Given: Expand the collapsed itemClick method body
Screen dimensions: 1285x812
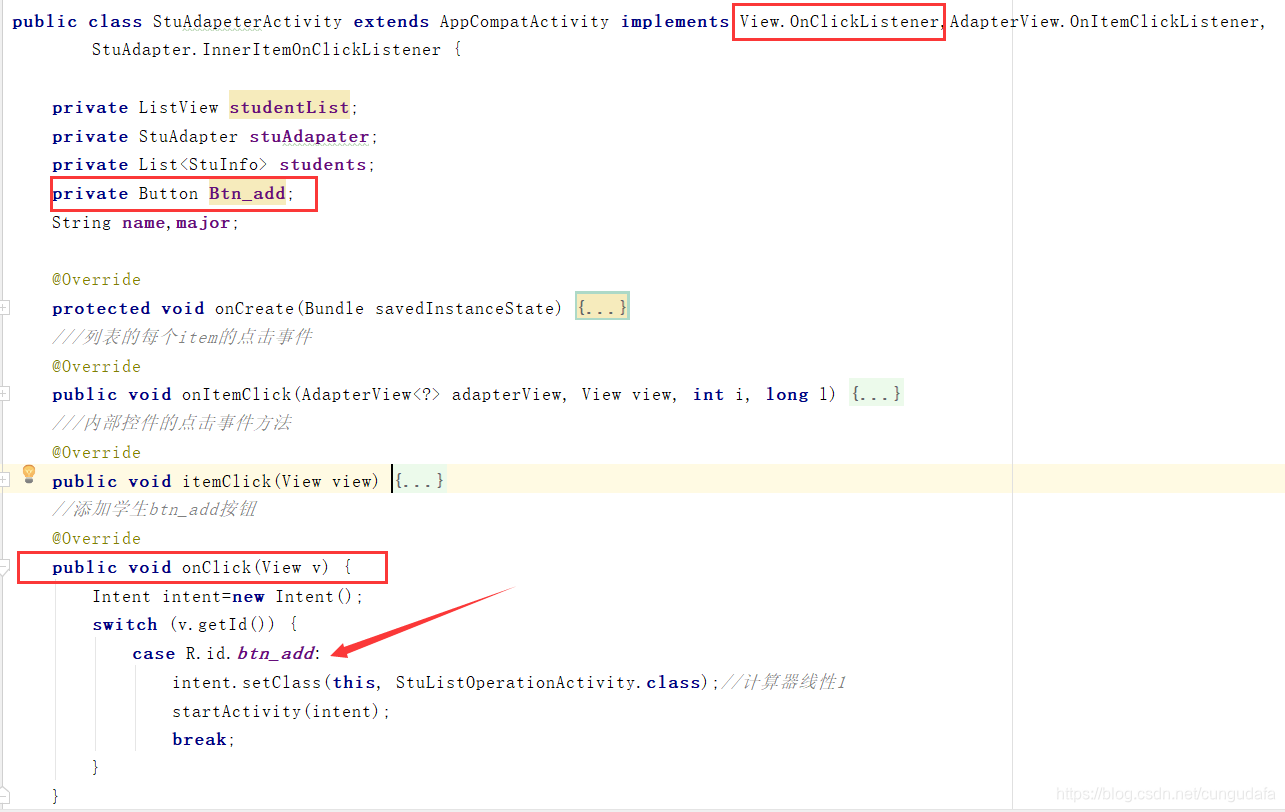Looking at the screenshot, I should (x=420, y=481).
